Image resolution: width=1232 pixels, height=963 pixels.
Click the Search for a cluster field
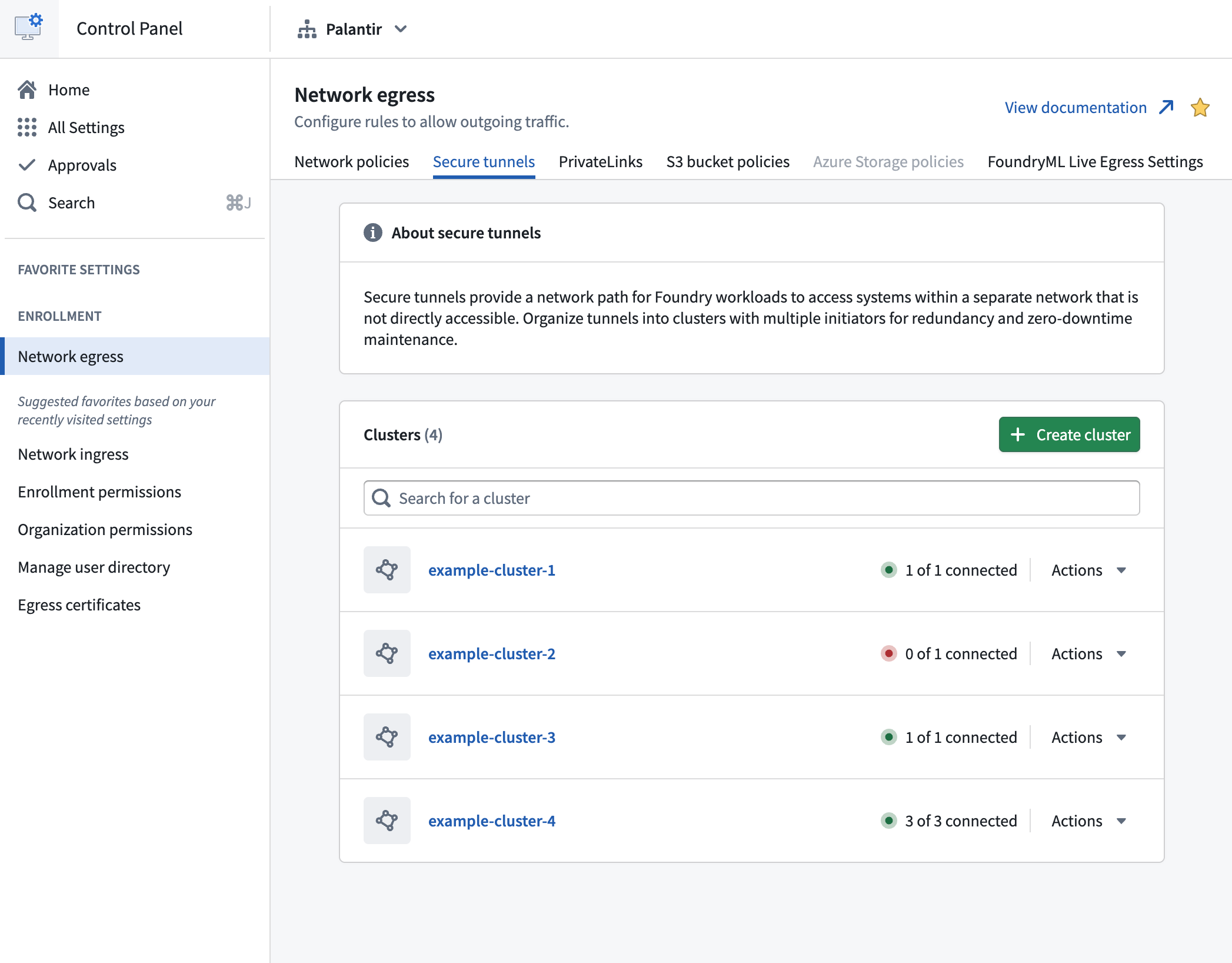coord(752,498)
